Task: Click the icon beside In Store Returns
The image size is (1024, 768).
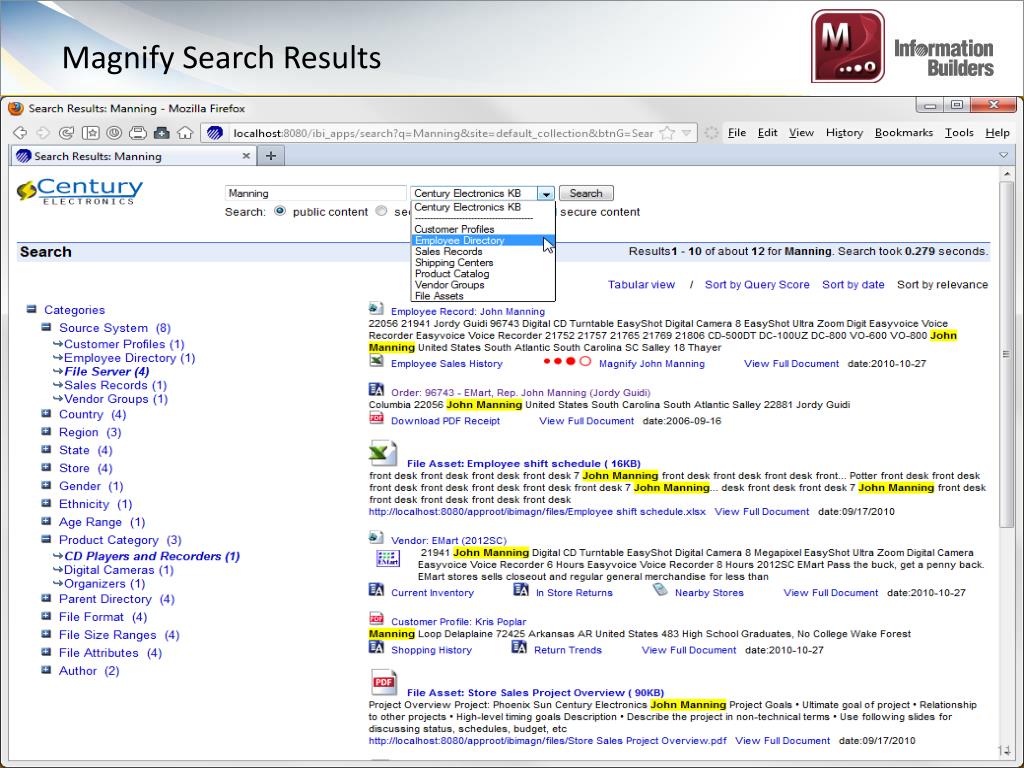Action: click(x=520, y=590)
